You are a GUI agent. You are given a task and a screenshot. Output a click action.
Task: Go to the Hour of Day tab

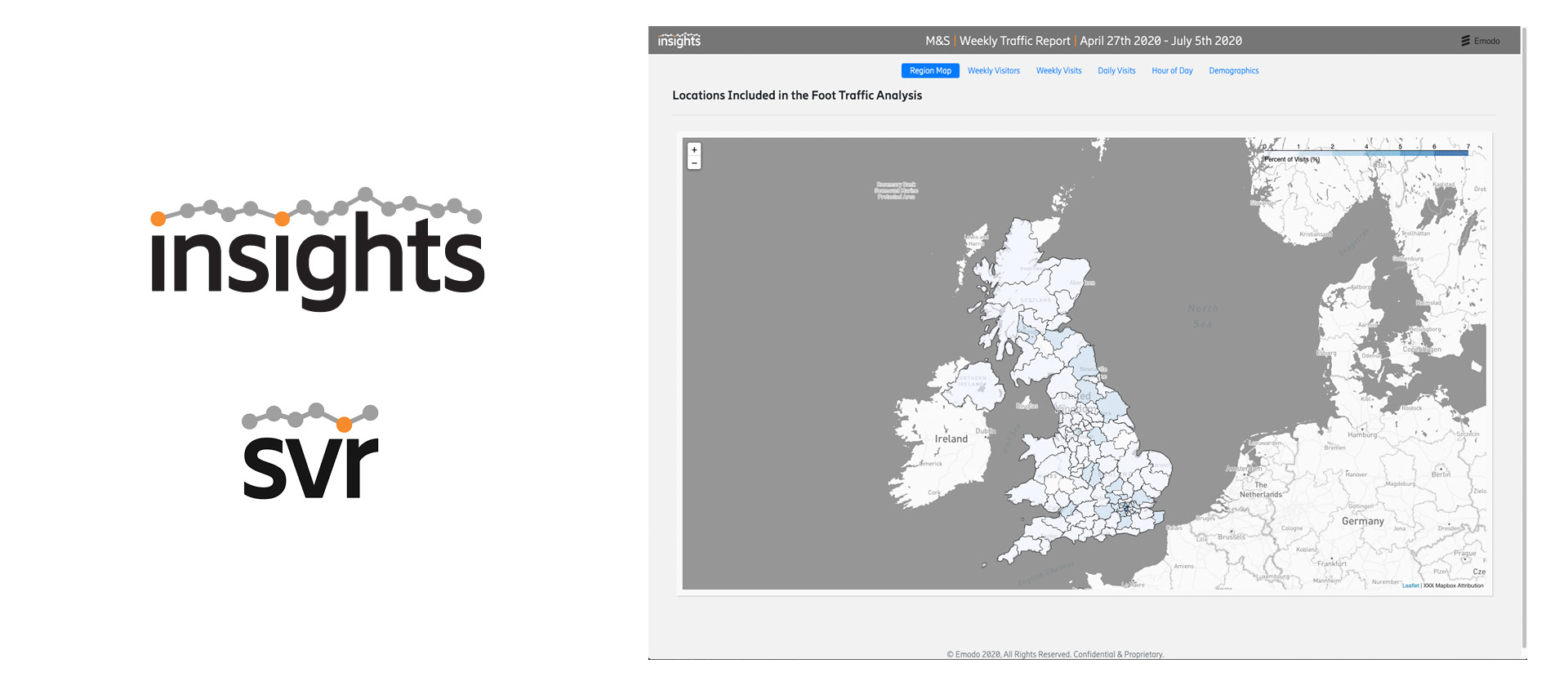1172,71
